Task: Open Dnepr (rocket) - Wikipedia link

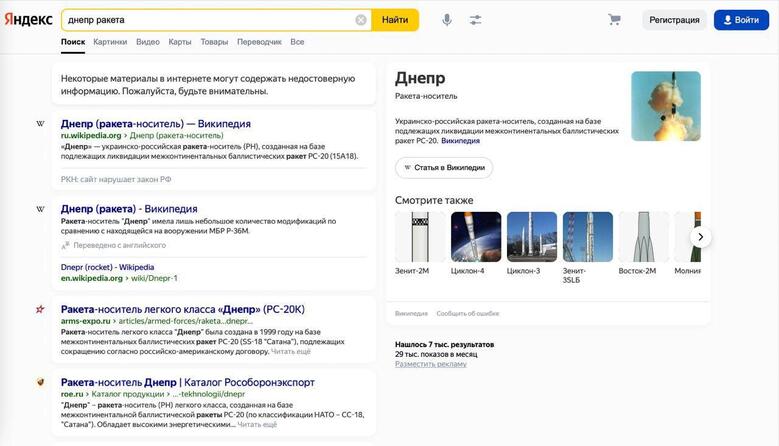Action: click(107, 267)
